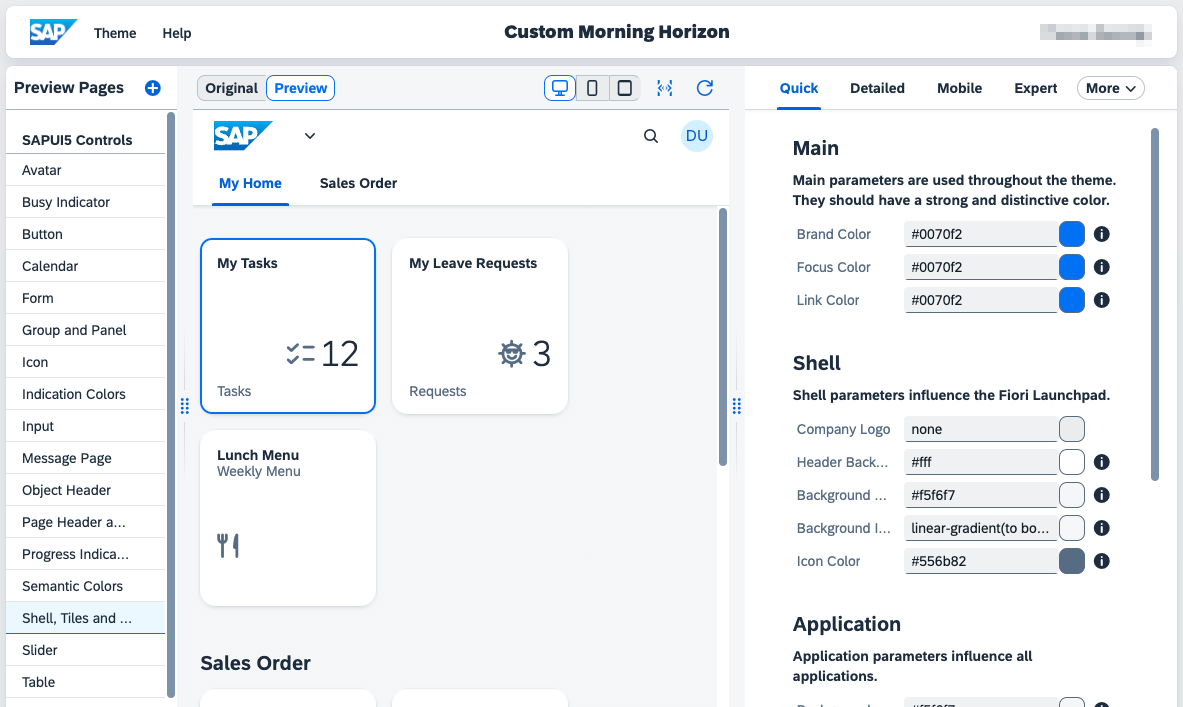Image resolution: width=1183 pixels, height=707 pixels.
Task: Switch to Original view
Action: click(232, 88)
